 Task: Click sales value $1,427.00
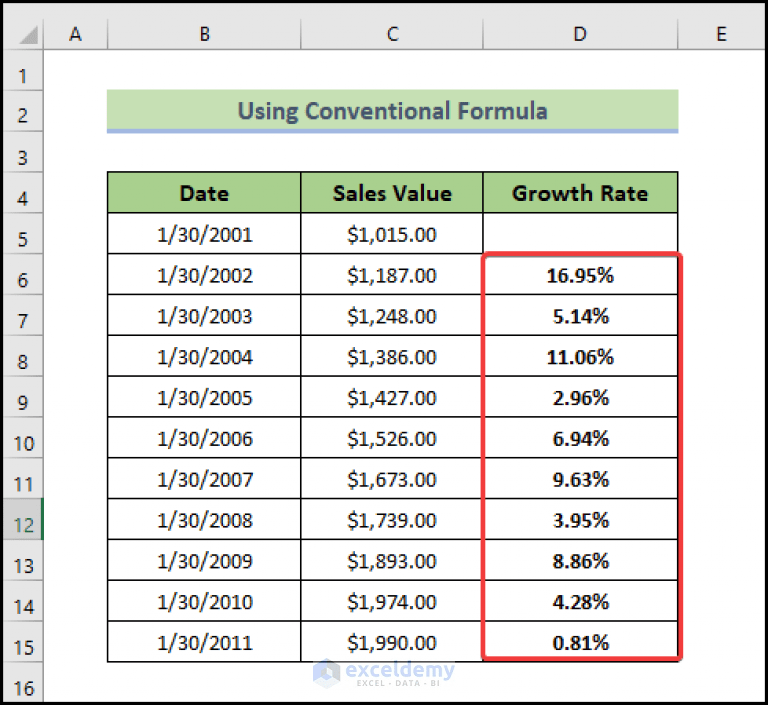(392, 397)
